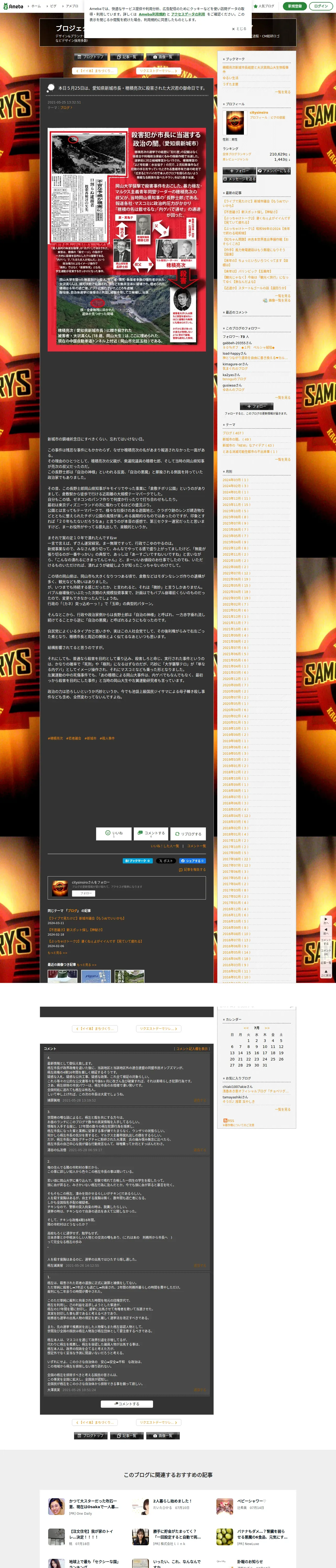The image size is (336, 1568).
Task: Open Ameba利用規約 link in cookie notice
Action: click(152, 14)
